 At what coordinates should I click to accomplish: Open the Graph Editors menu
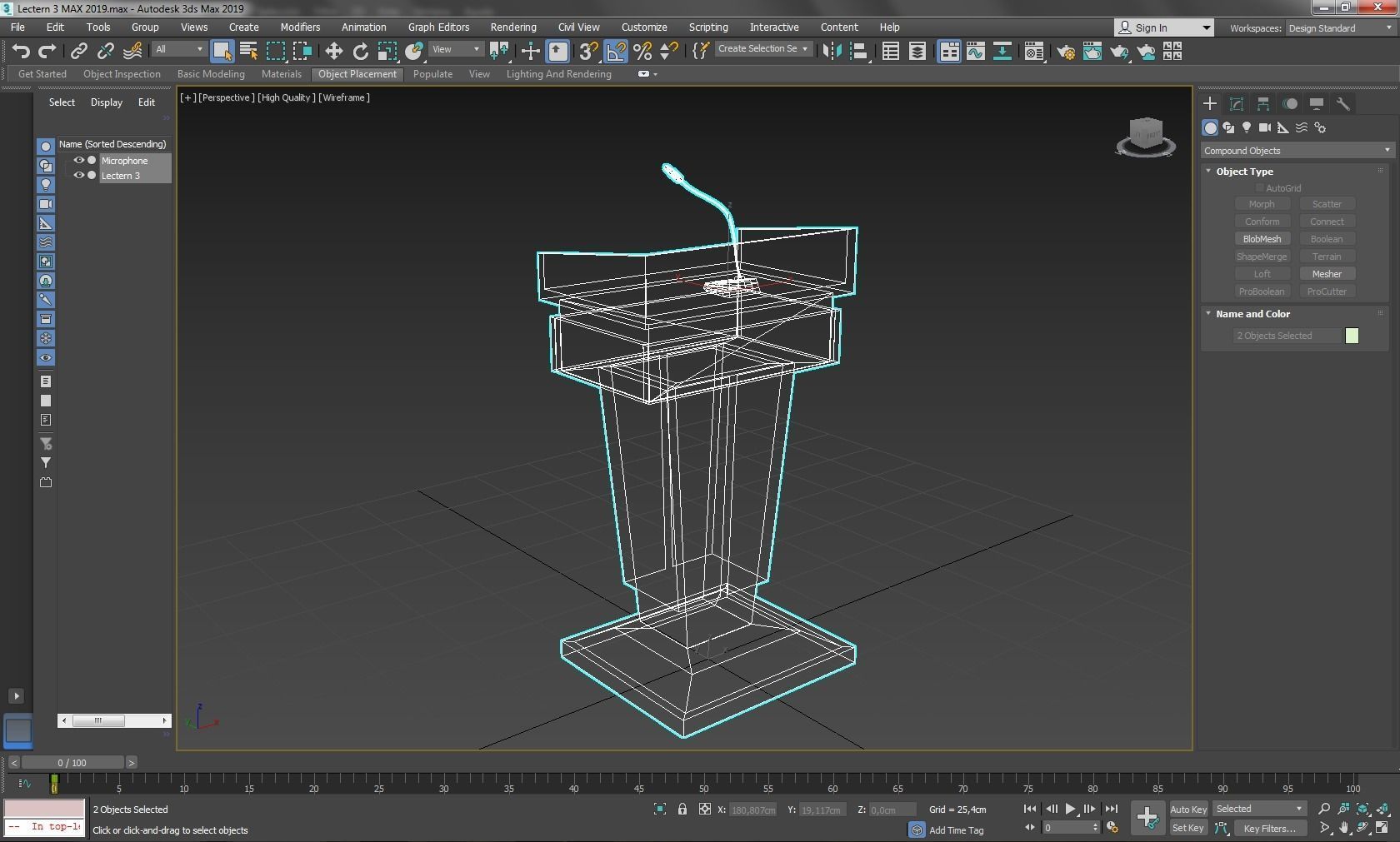tap(438, 27)
